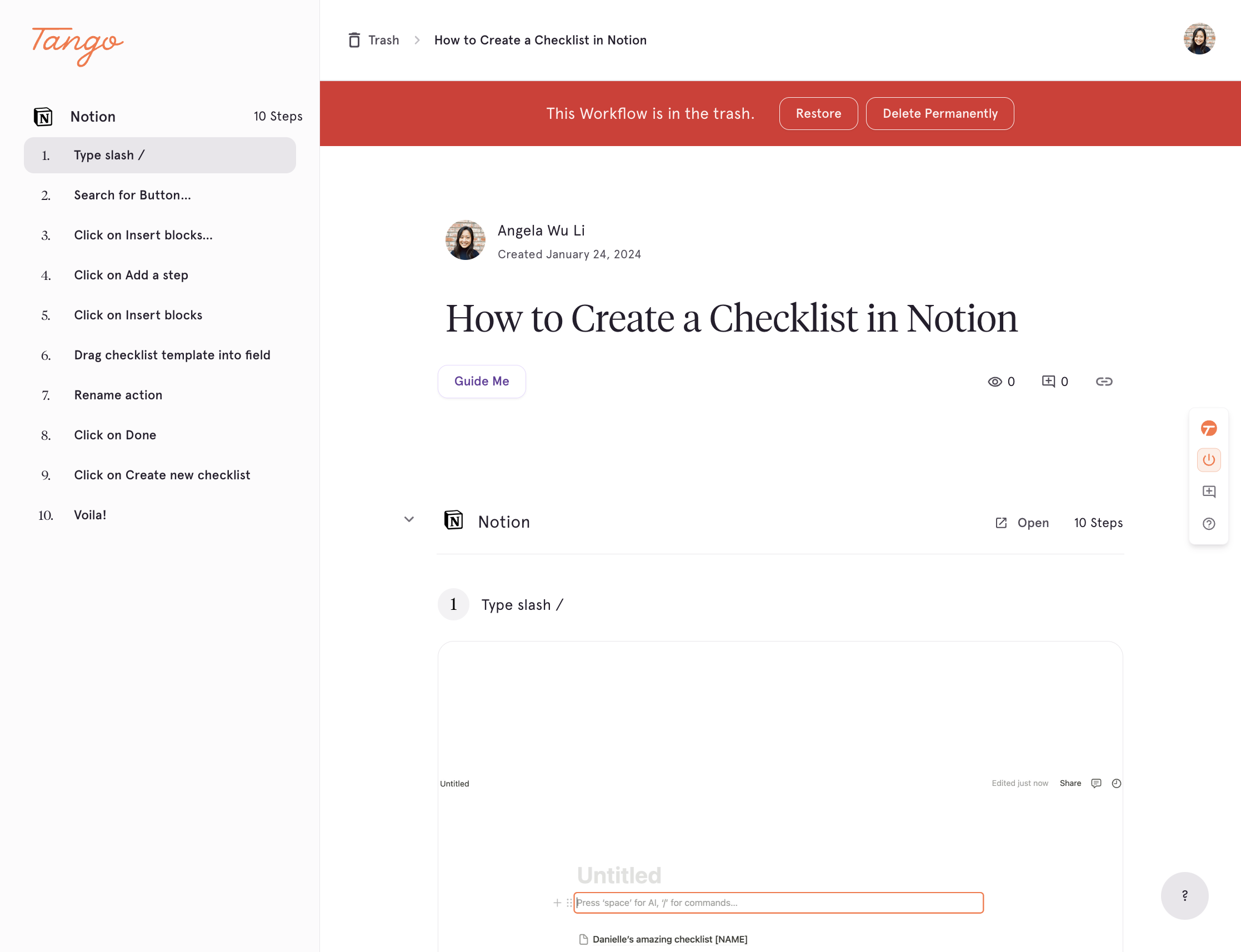
Task: Click Notion heading in sidebar
Action: click(93, 117)
